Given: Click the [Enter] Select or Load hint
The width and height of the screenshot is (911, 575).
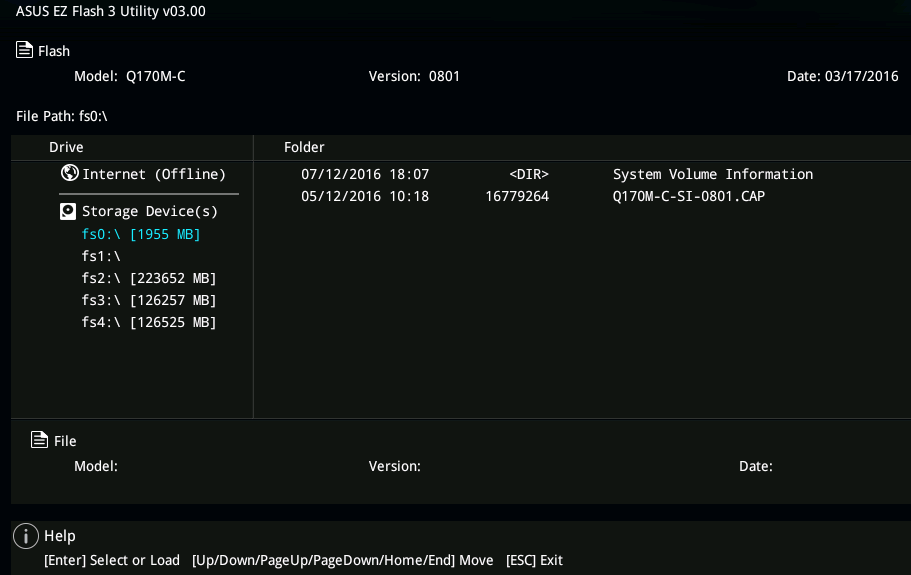Looking at the screenshot, I should 112,560.
